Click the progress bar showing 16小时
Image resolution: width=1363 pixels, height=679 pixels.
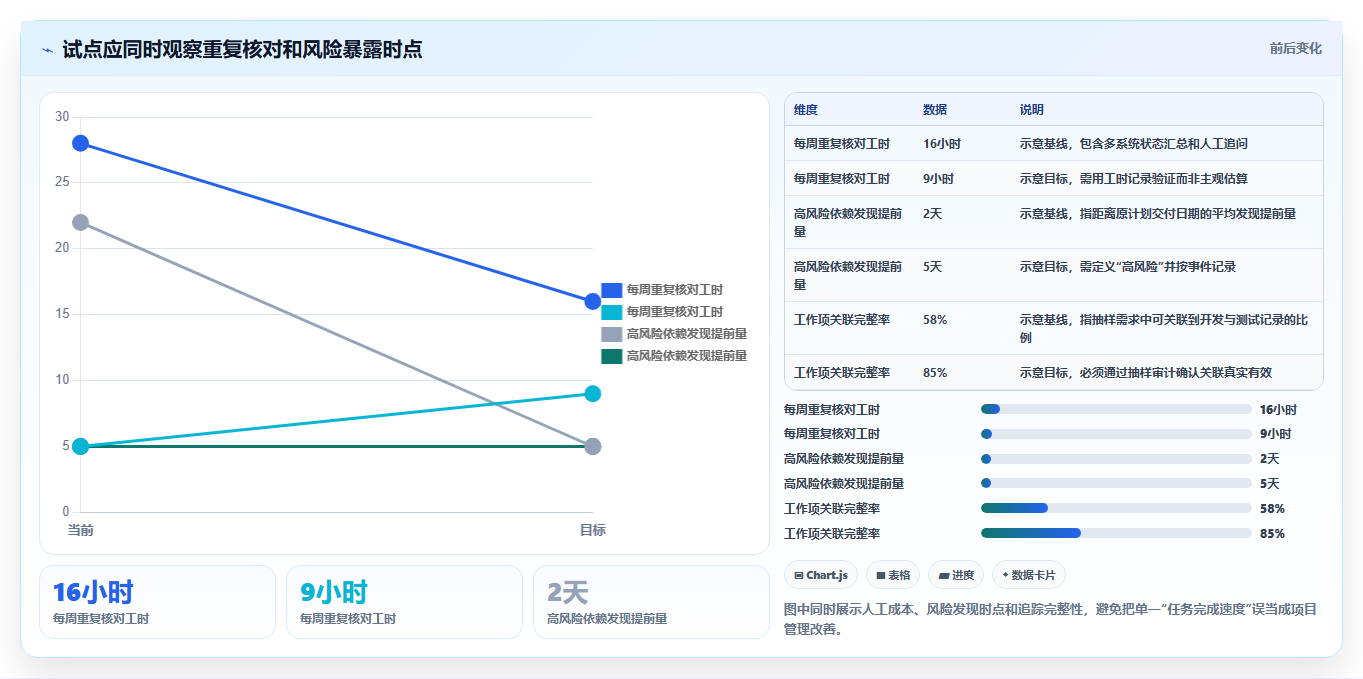[1116, 409]
